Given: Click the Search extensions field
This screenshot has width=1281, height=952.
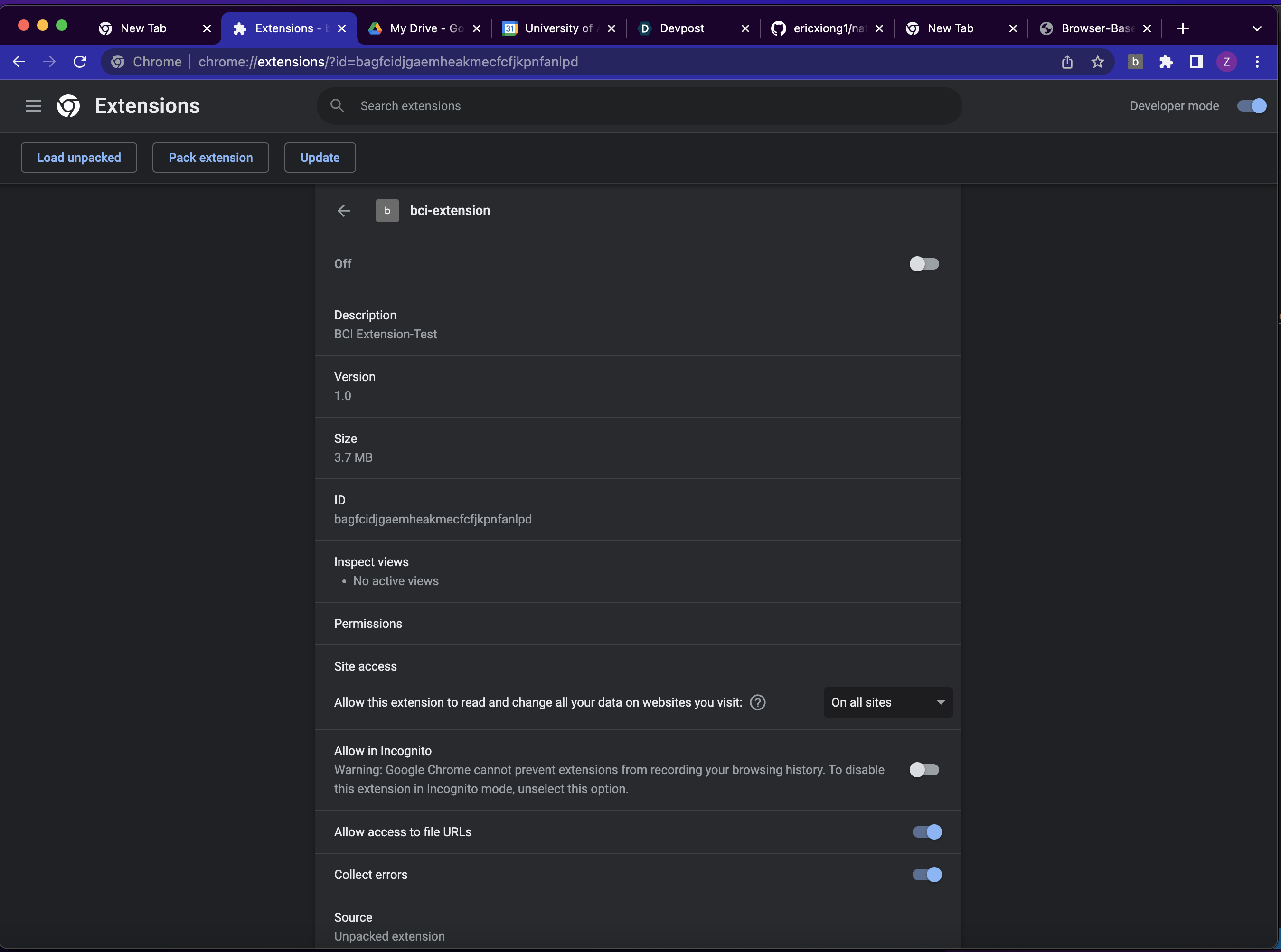Looking at the screenshot, I should click(x=640, y=106).
